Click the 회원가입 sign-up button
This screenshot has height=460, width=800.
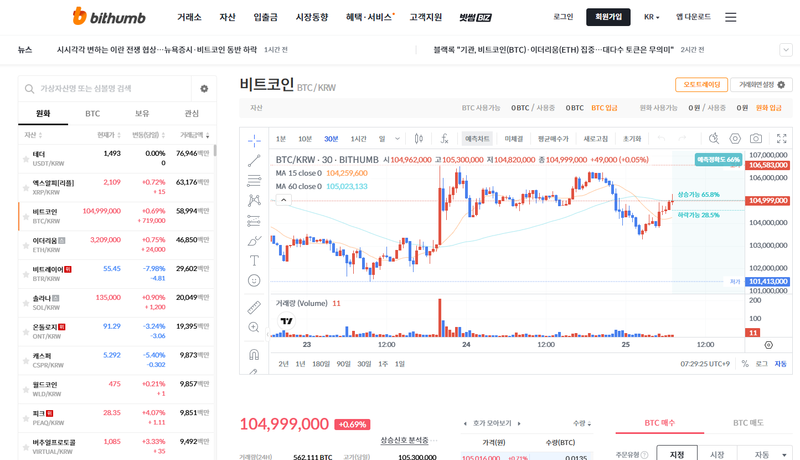608,17
